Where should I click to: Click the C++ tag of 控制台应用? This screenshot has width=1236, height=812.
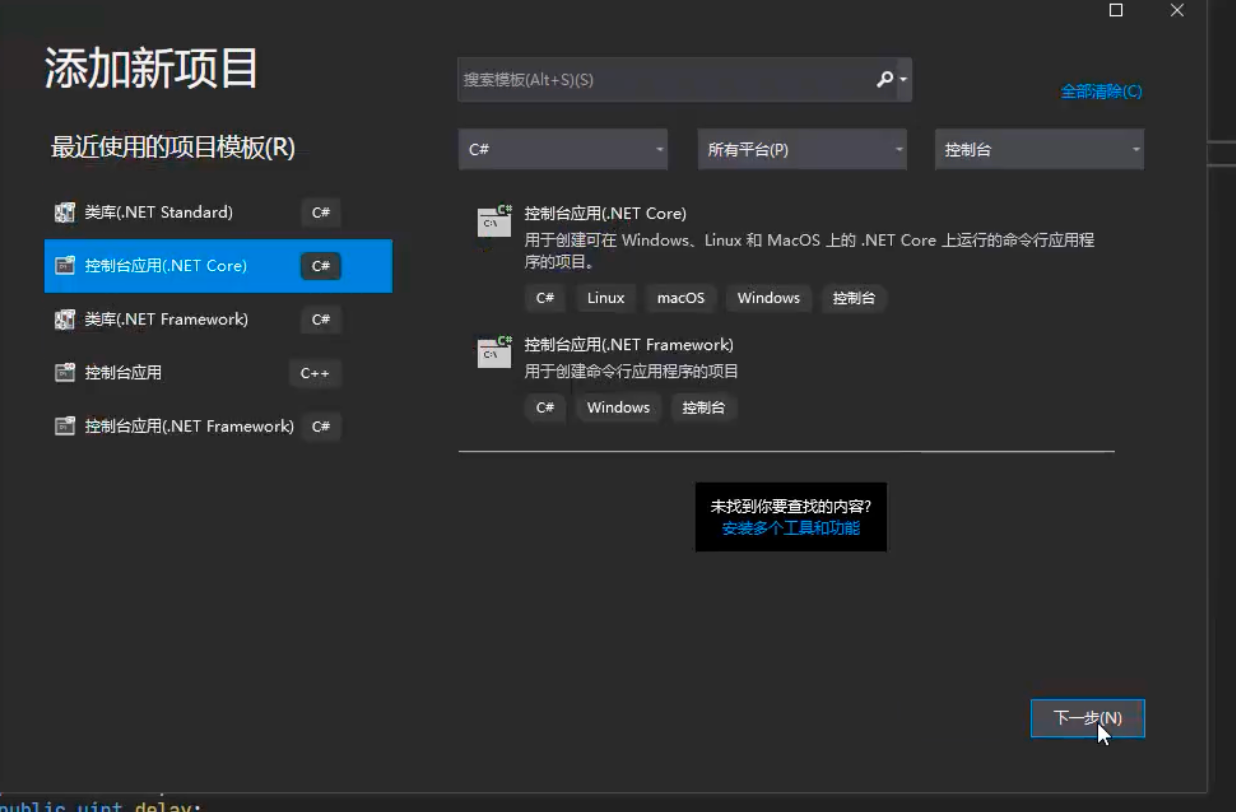315,373
